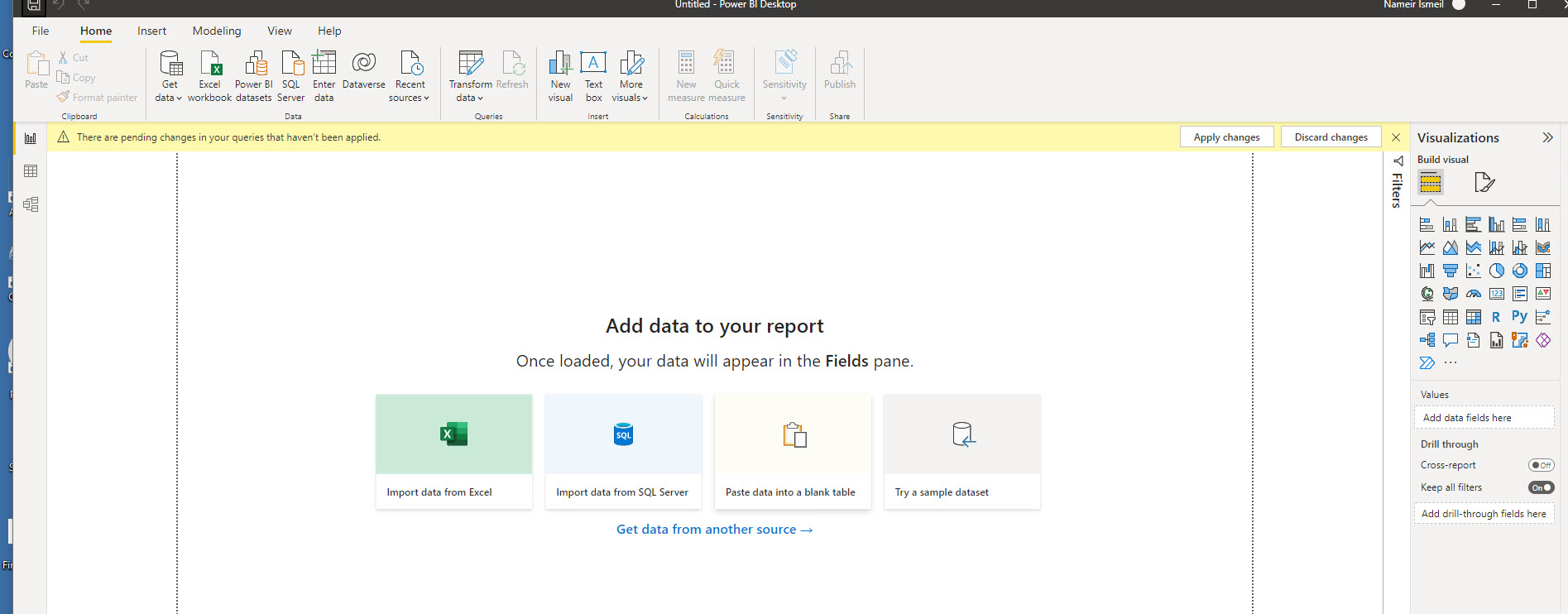Open the File menu
The height and width of the screenshot is (614, 1568).
pyautogui.click(x=41, y=31)
